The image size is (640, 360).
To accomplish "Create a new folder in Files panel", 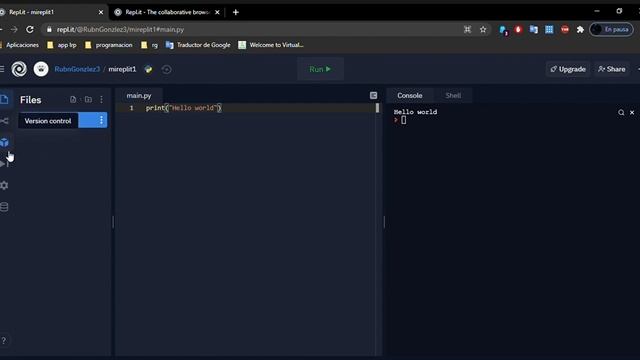I will [x=88, y=100].
